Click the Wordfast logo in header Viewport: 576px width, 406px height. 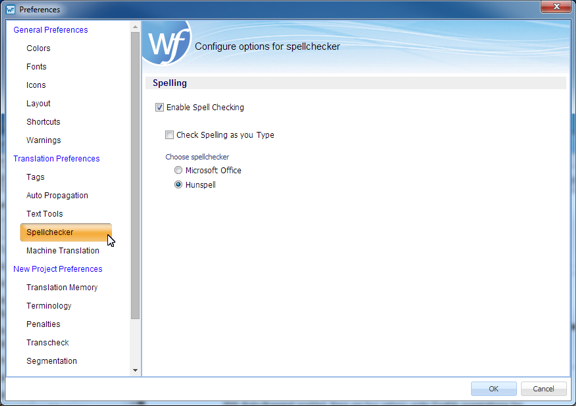(x=167, y=43)
